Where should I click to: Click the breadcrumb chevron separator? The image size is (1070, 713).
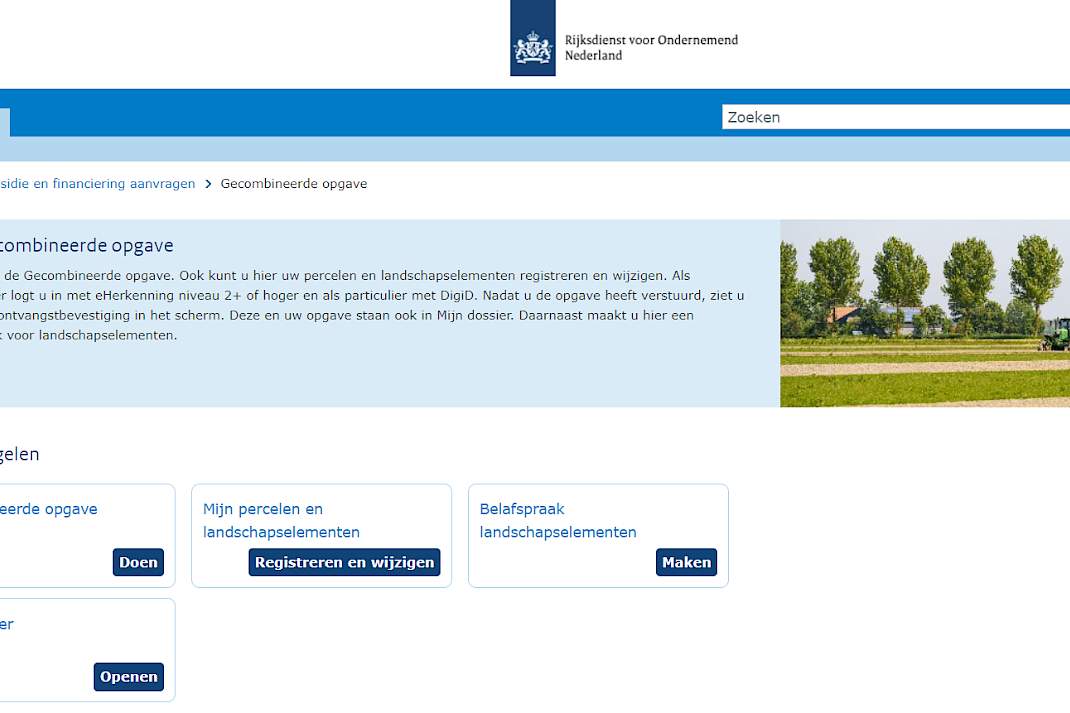pyautogui.click(x=208, y=184)
